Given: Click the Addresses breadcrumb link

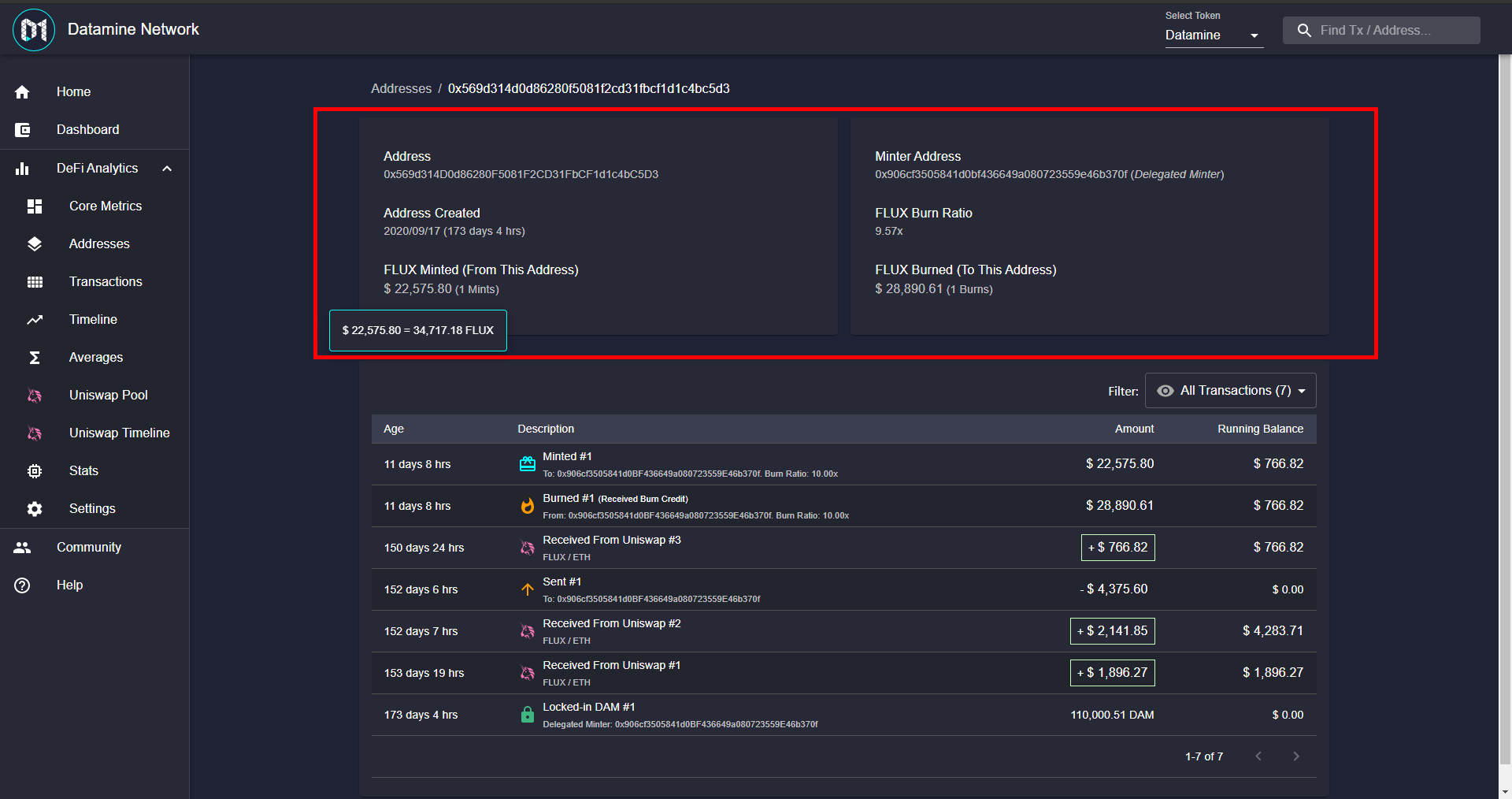Looking at the screenshot, I should (x=401, y=88).
